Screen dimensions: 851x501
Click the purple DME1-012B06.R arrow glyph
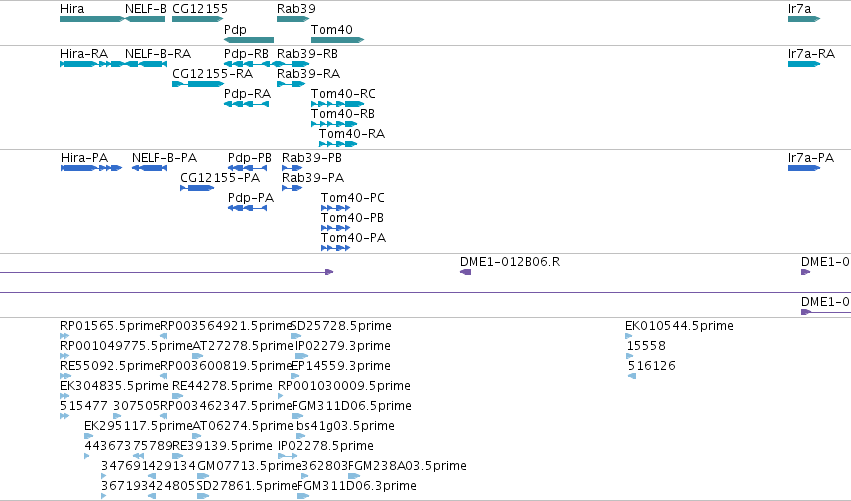(465, 272)
